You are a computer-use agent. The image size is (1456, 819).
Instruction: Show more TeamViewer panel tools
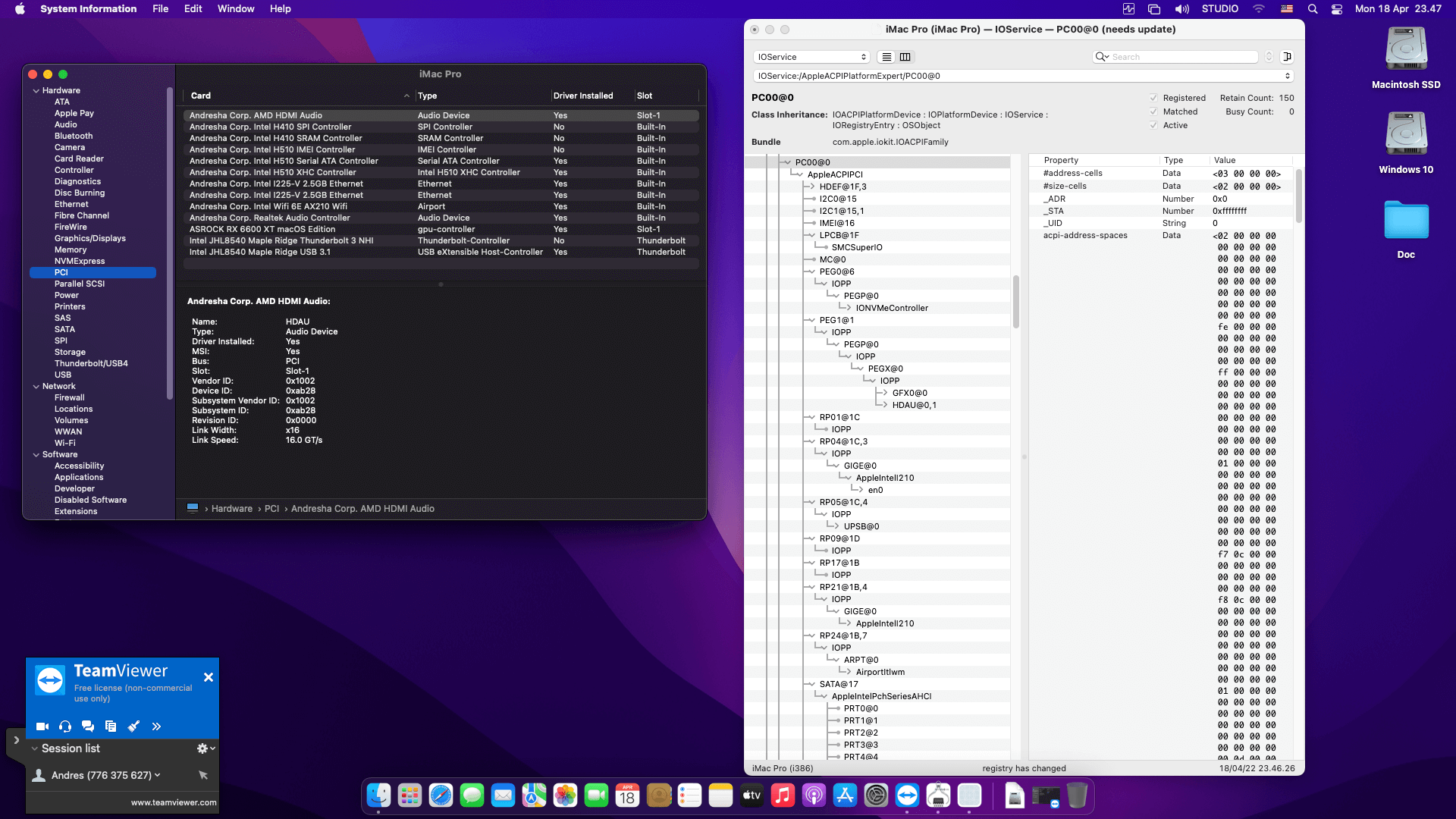point(156,726)
